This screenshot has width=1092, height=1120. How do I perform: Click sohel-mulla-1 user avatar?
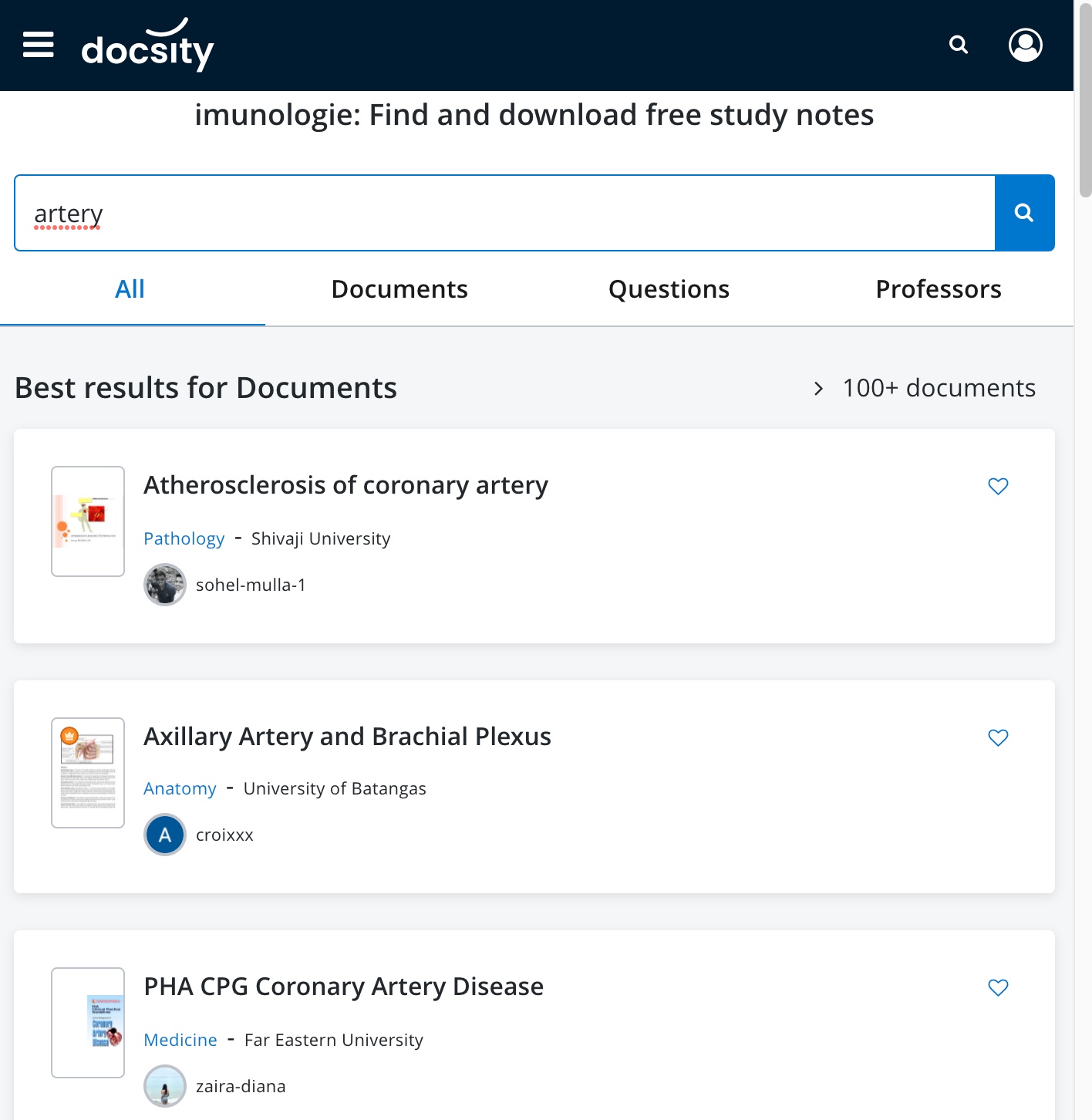(x=165, y=585)
